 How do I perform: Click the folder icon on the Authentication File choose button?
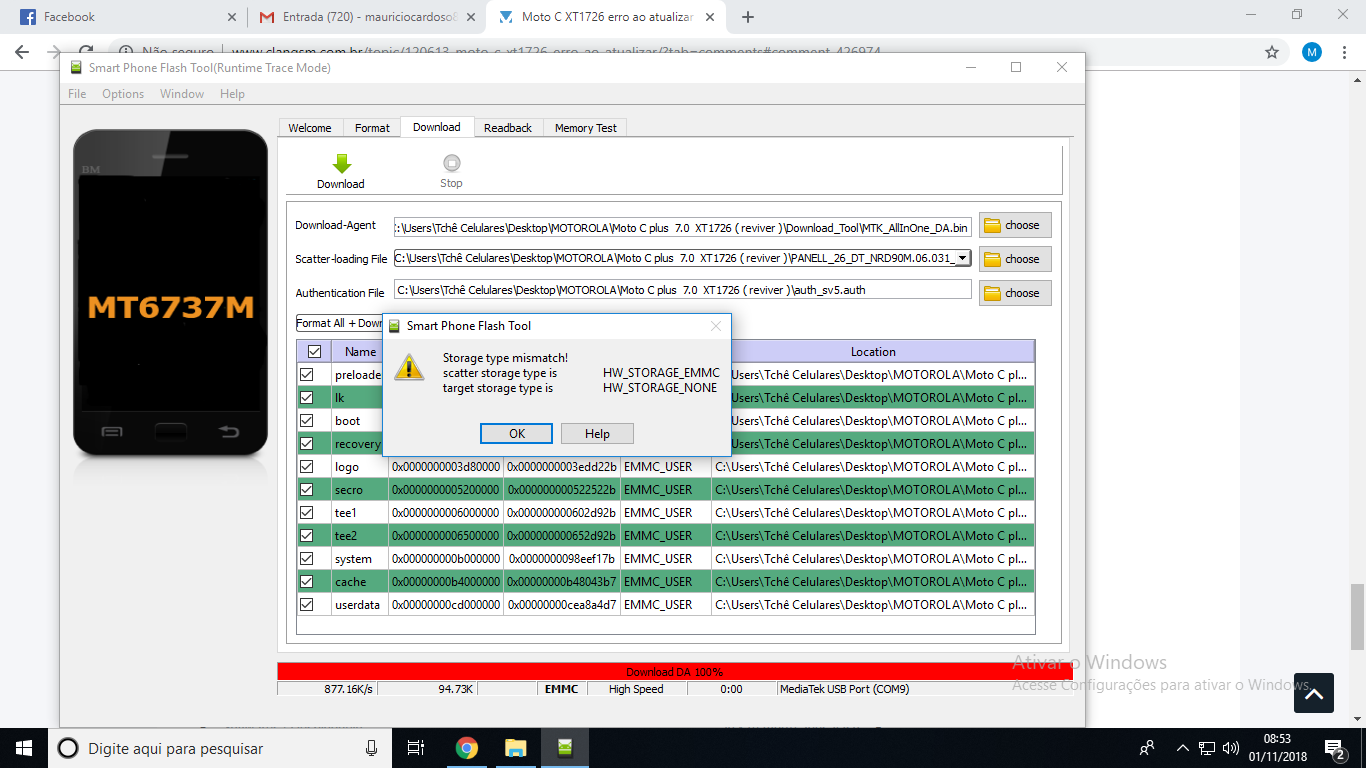tap(992, 293)
